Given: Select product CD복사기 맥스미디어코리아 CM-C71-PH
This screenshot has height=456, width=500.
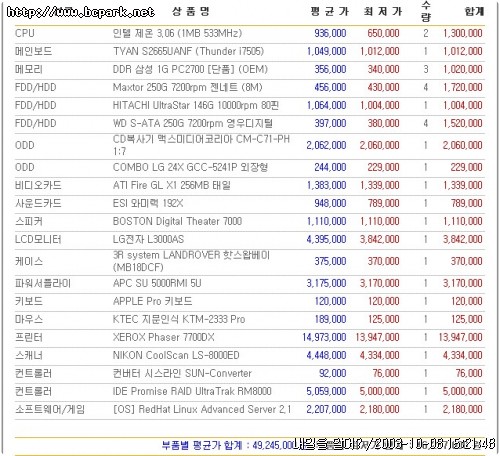Looking at the screenshot, I should pyautogui.click(x=201, y=145).
